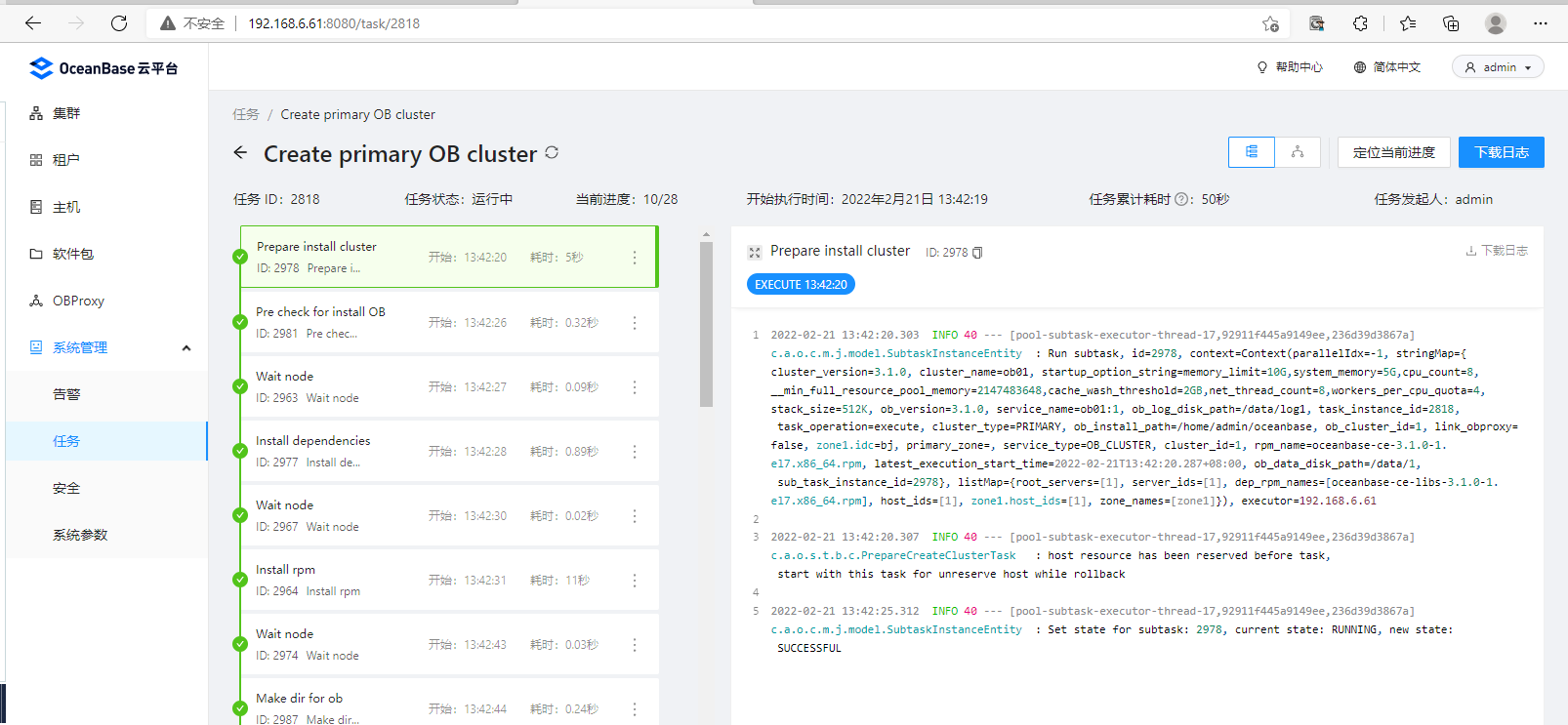
Task: Copy the subtask ID 2978
Action: (977, 253)
